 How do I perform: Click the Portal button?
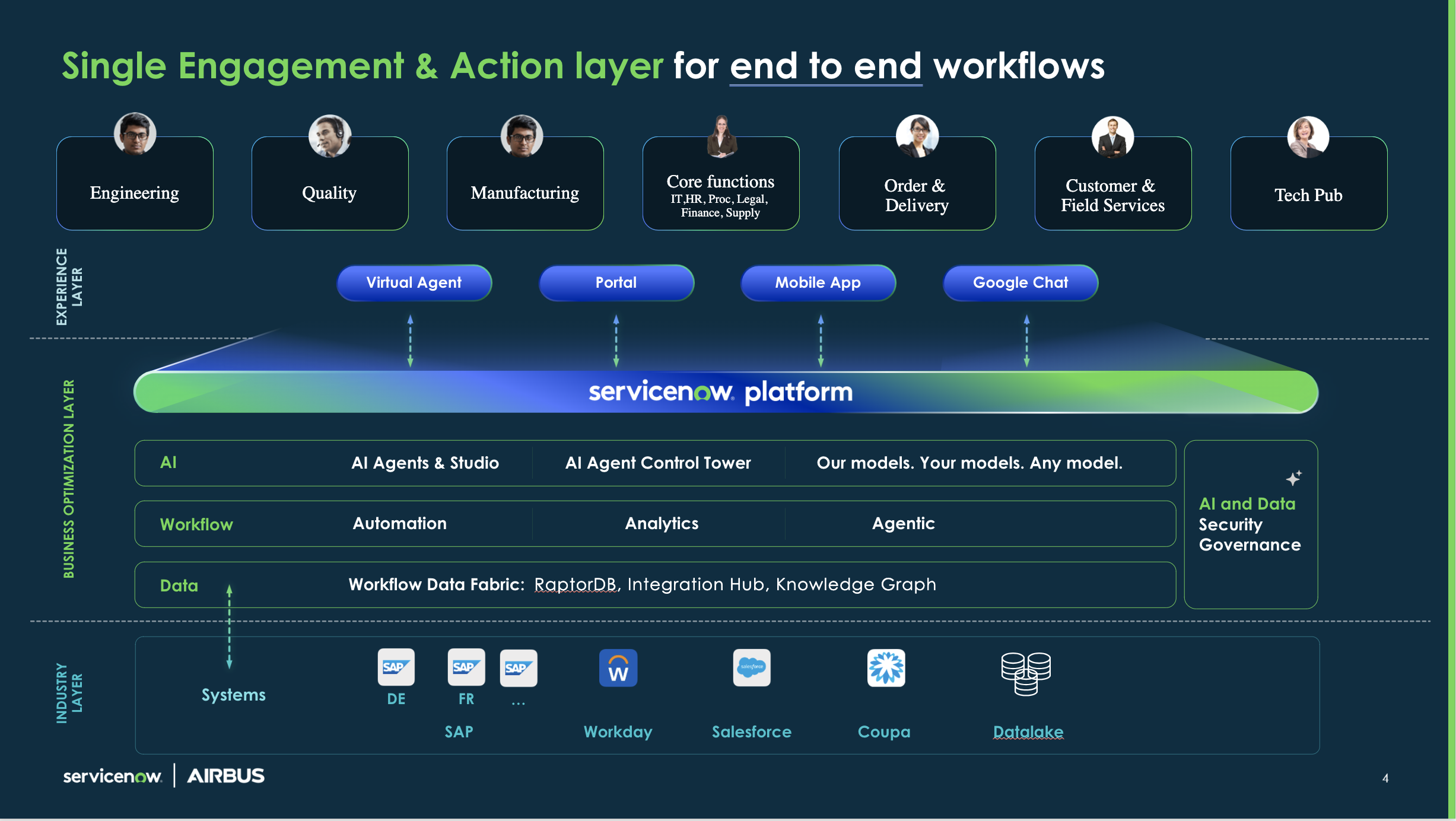(616, 282)
